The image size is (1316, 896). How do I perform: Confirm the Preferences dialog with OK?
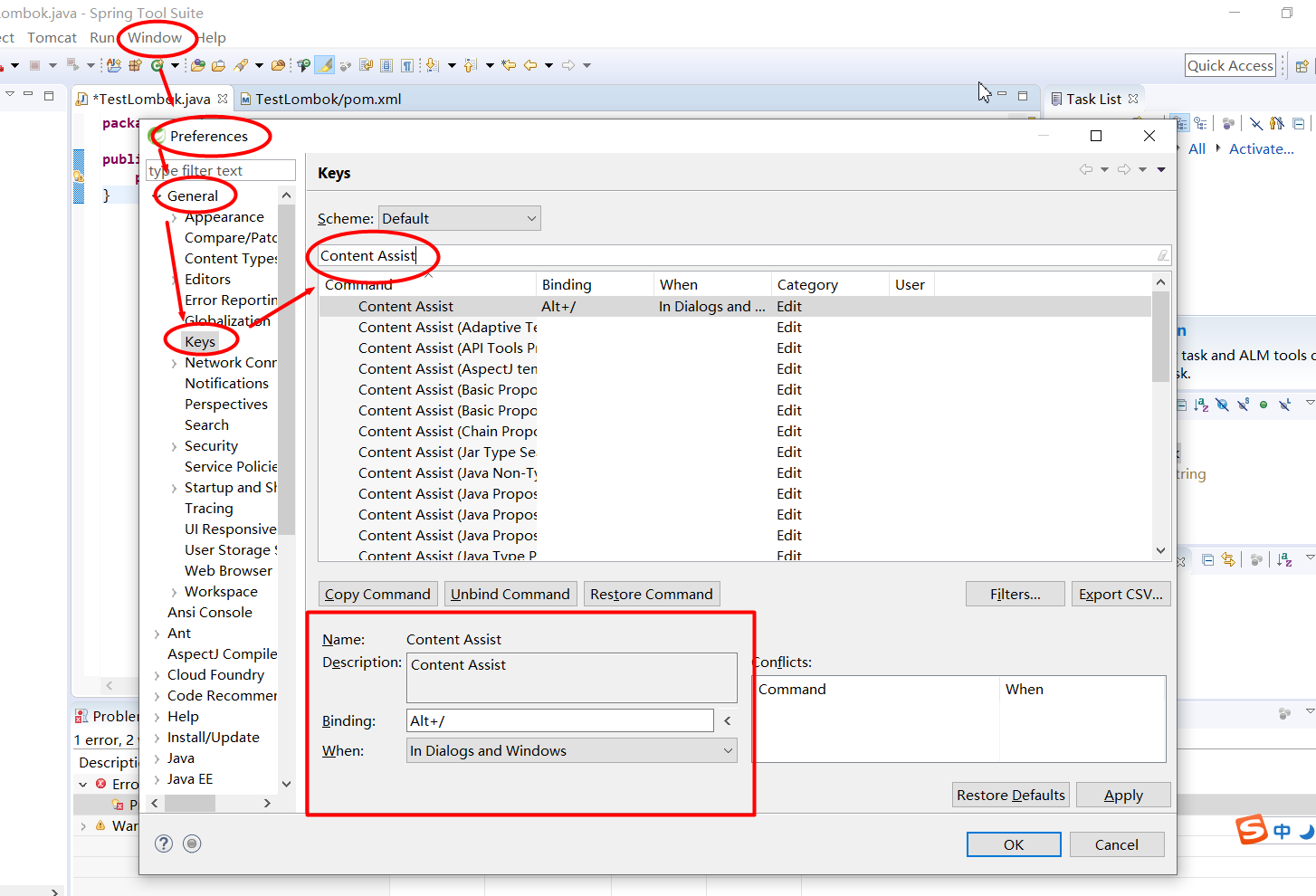click(x=1014, y=844)
